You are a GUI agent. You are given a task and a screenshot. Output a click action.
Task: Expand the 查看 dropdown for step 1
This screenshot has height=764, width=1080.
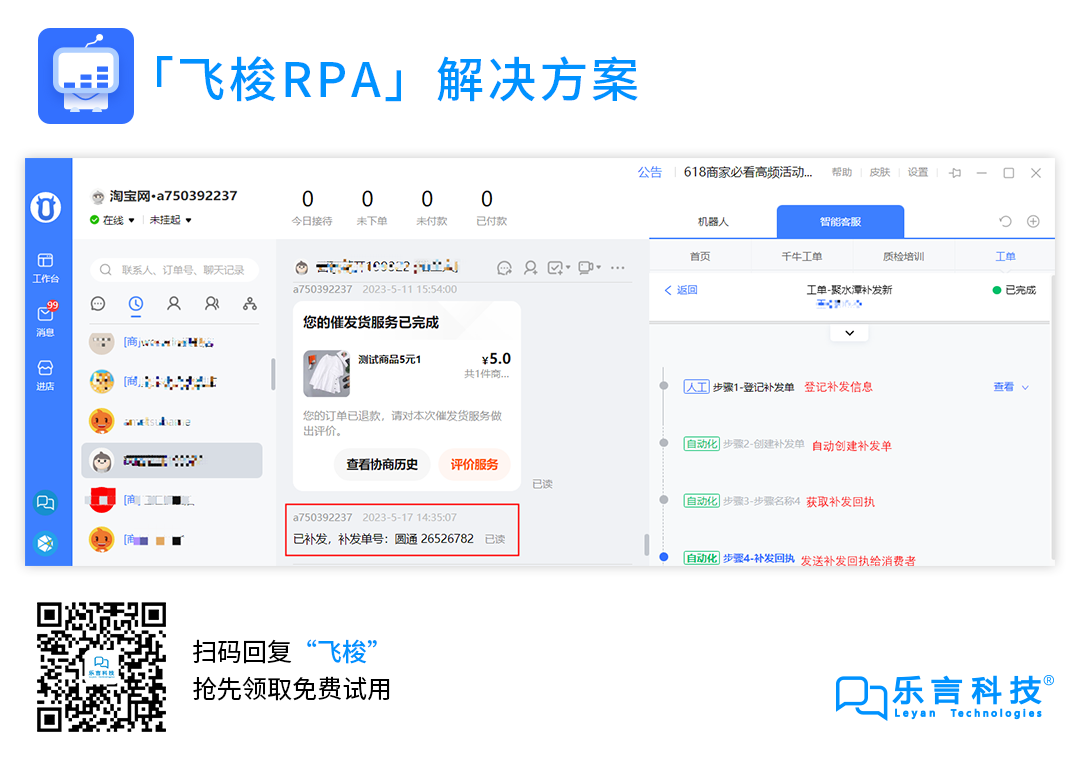pos(1011,387)
